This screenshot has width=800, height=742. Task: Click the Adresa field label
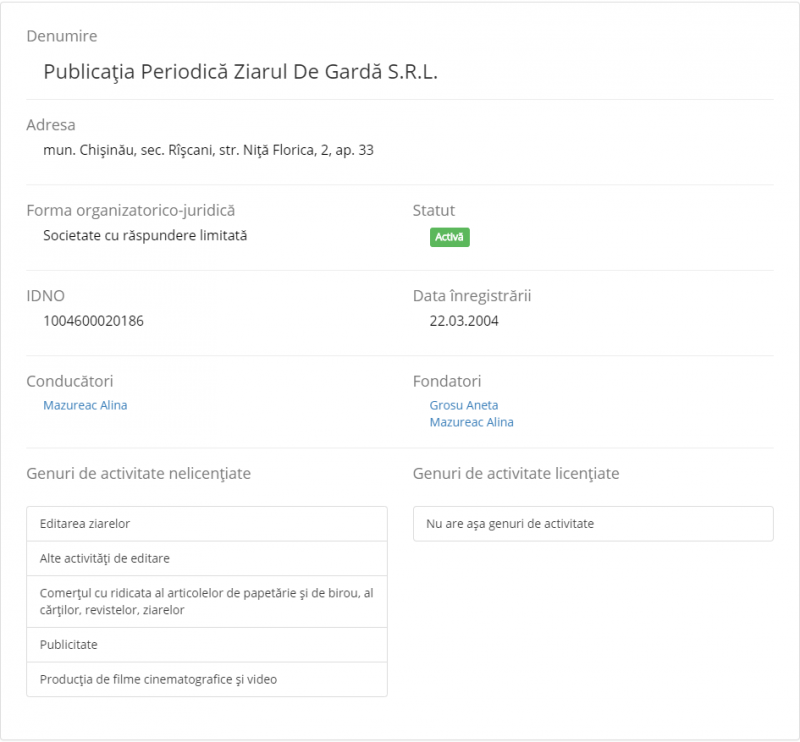pos(51,125)
